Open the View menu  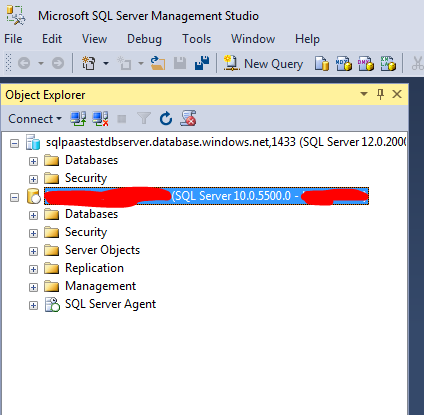pyautogui.click(x=94, y=39)
